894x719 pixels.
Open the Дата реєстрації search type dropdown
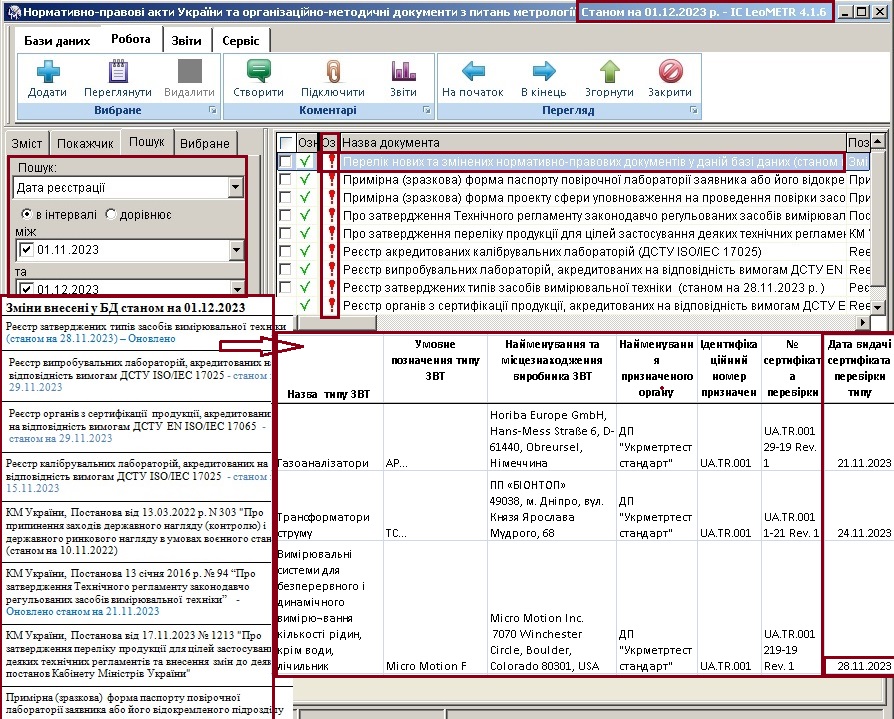(x=235, y=188)
